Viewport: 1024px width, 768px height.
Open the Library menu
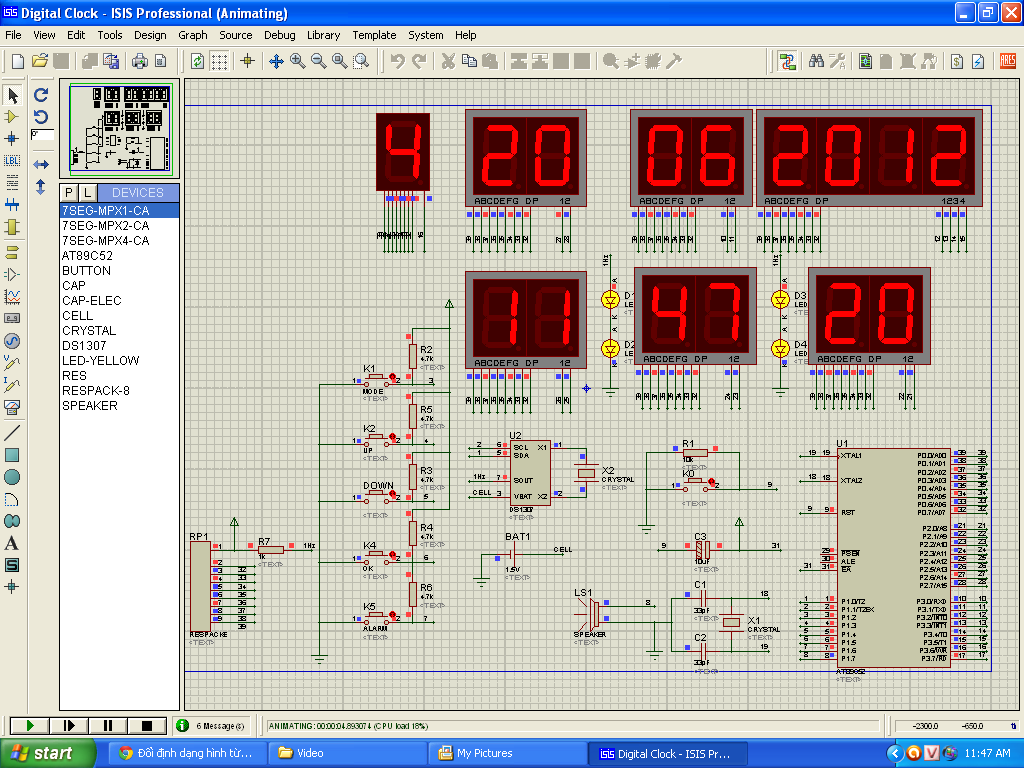pyautogui.click(x=323, y=35)
